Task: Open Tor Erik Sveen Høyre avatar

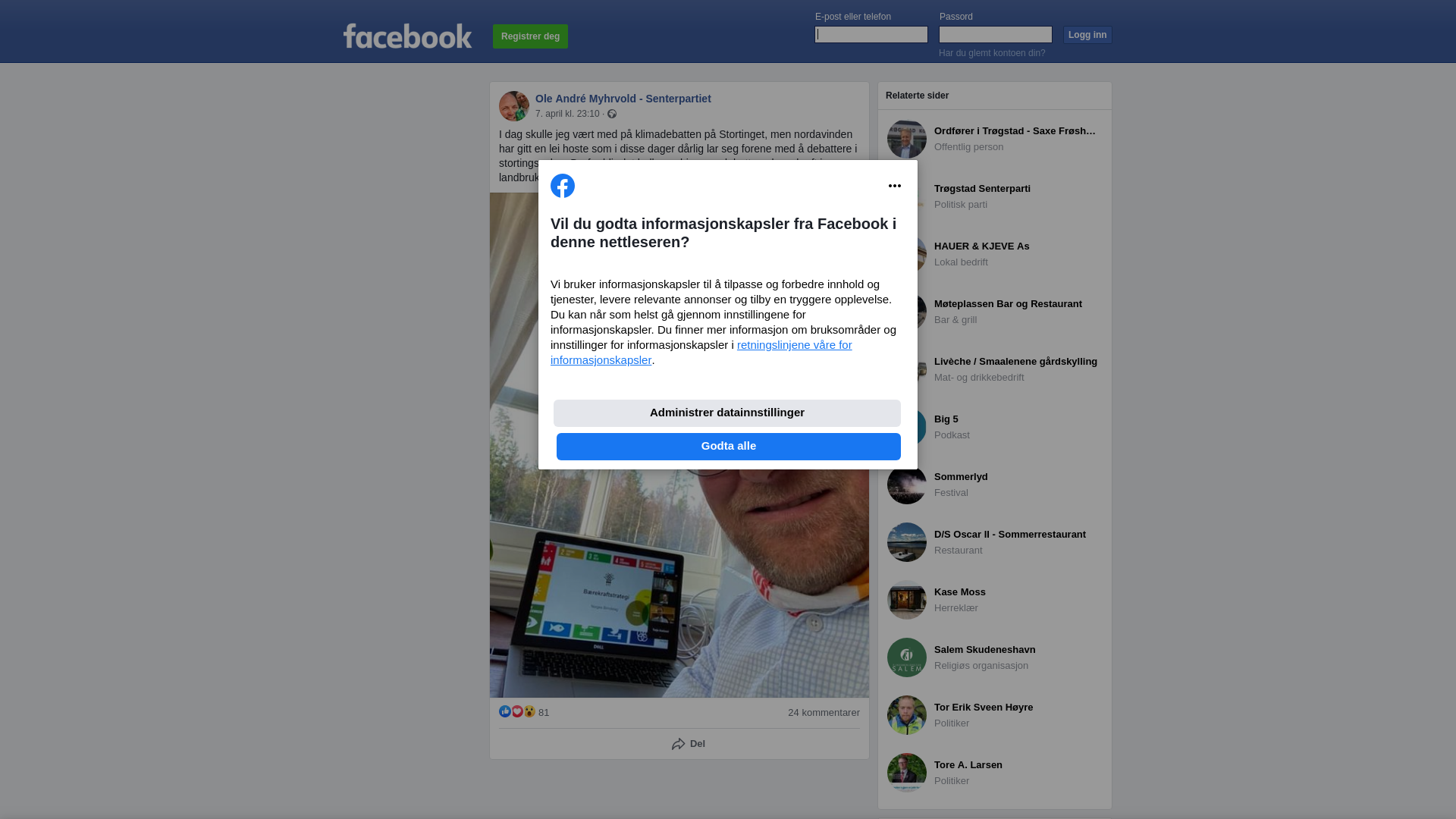Action: (x=907, y=715)
